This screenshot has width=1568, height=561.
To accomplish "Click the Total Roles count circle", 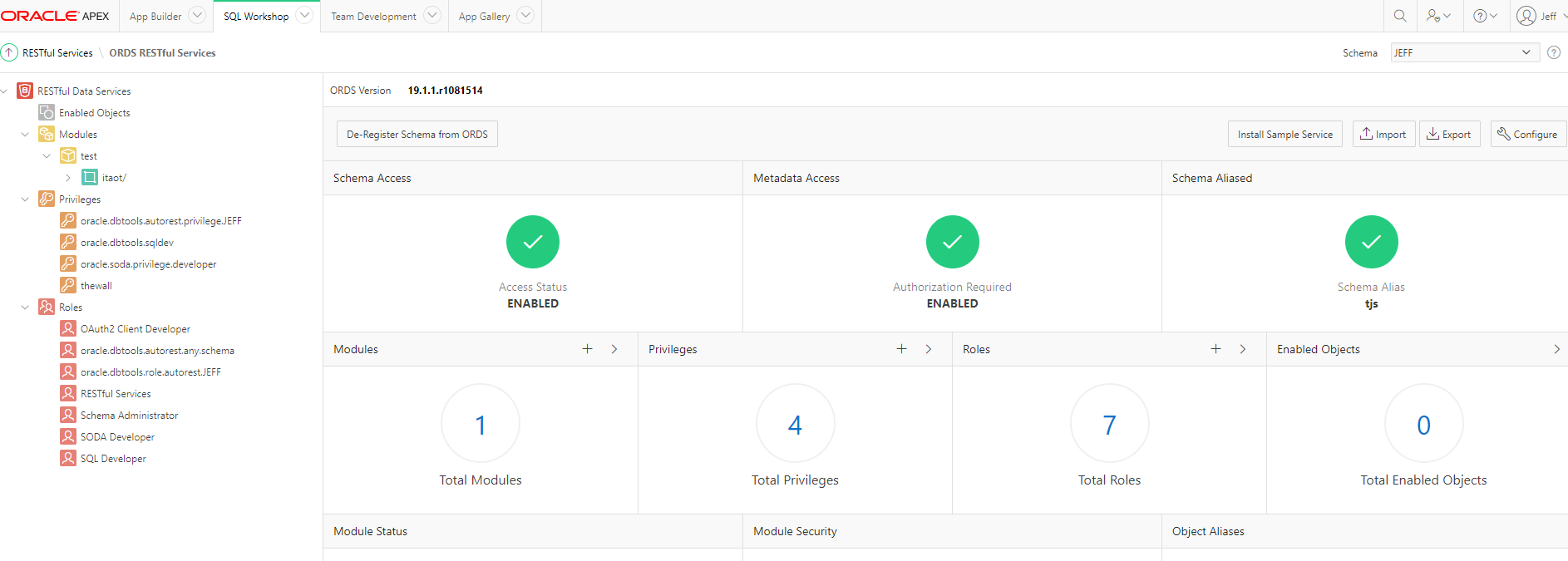I will click(x=1109, y=424).
